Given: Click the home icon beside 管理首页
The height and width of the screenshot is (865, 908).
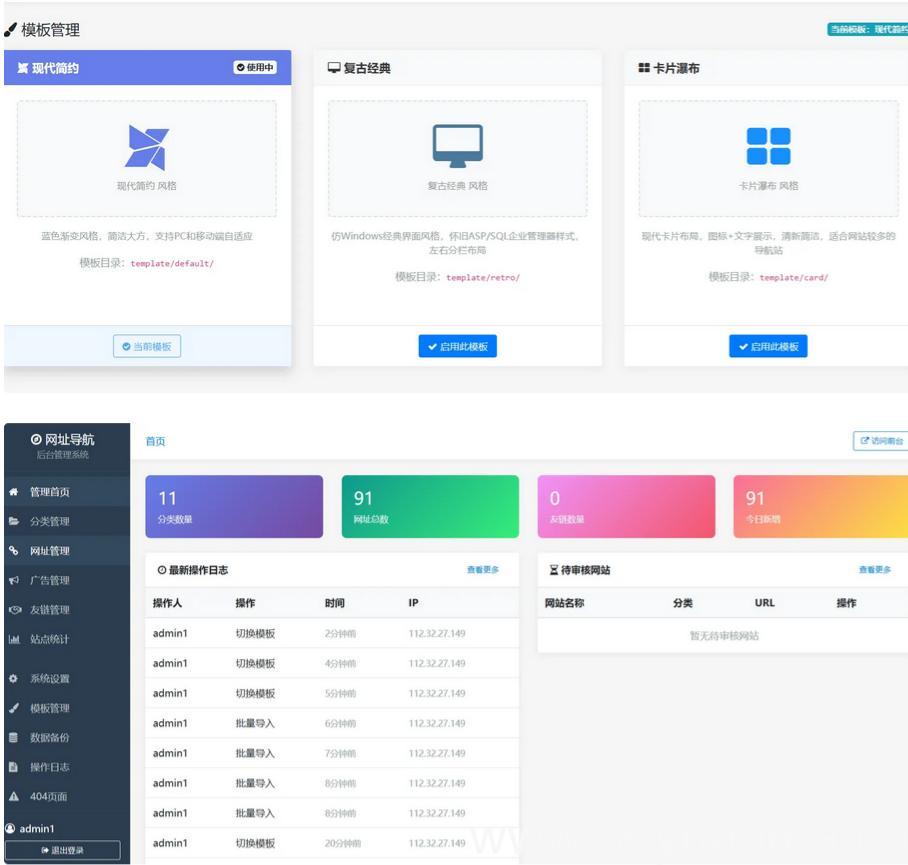Looking at the screenshot, I should click(x=14, y=492).
